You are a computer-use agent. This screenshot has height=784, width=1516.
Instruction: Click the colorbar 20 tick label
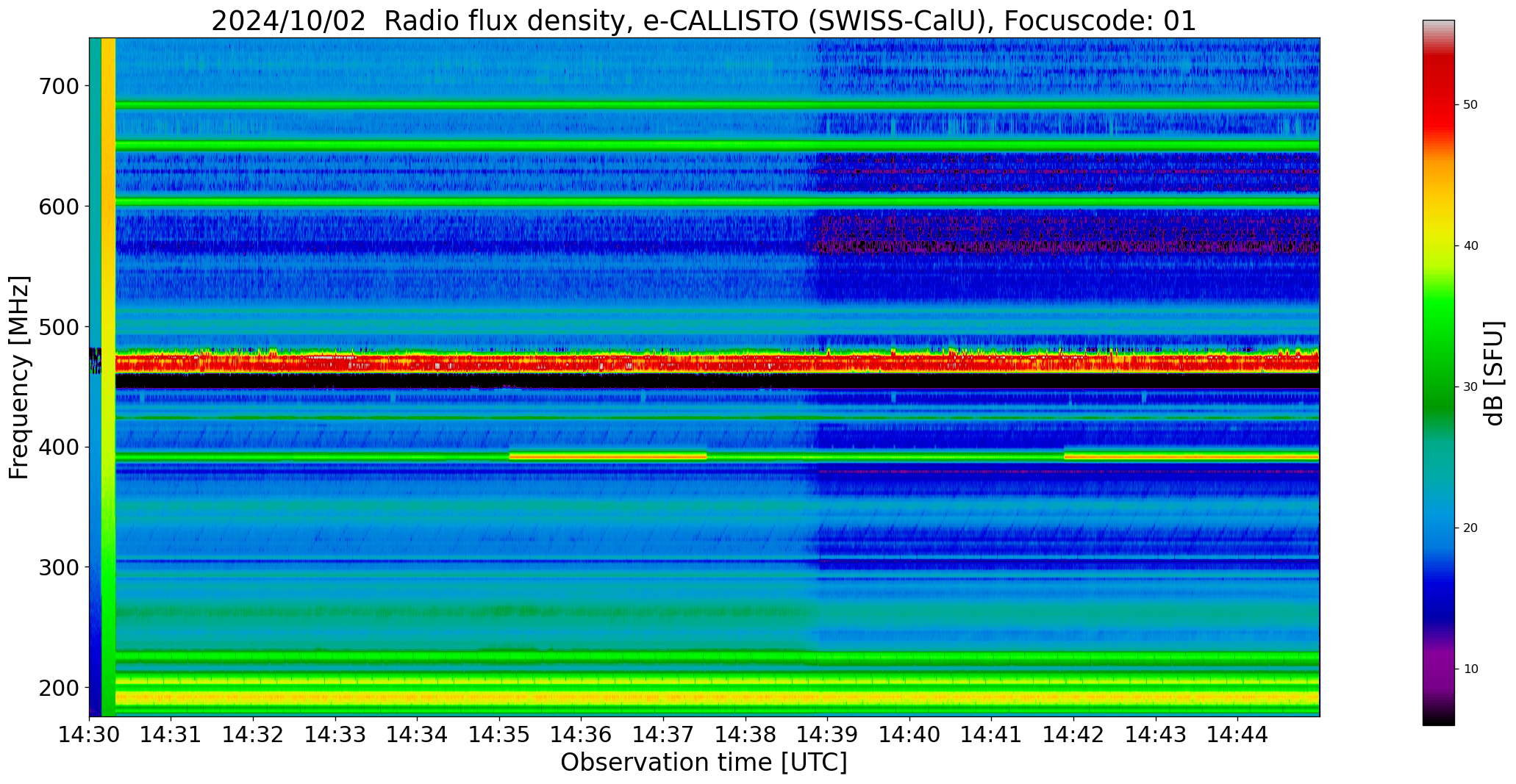(1470, 528)
